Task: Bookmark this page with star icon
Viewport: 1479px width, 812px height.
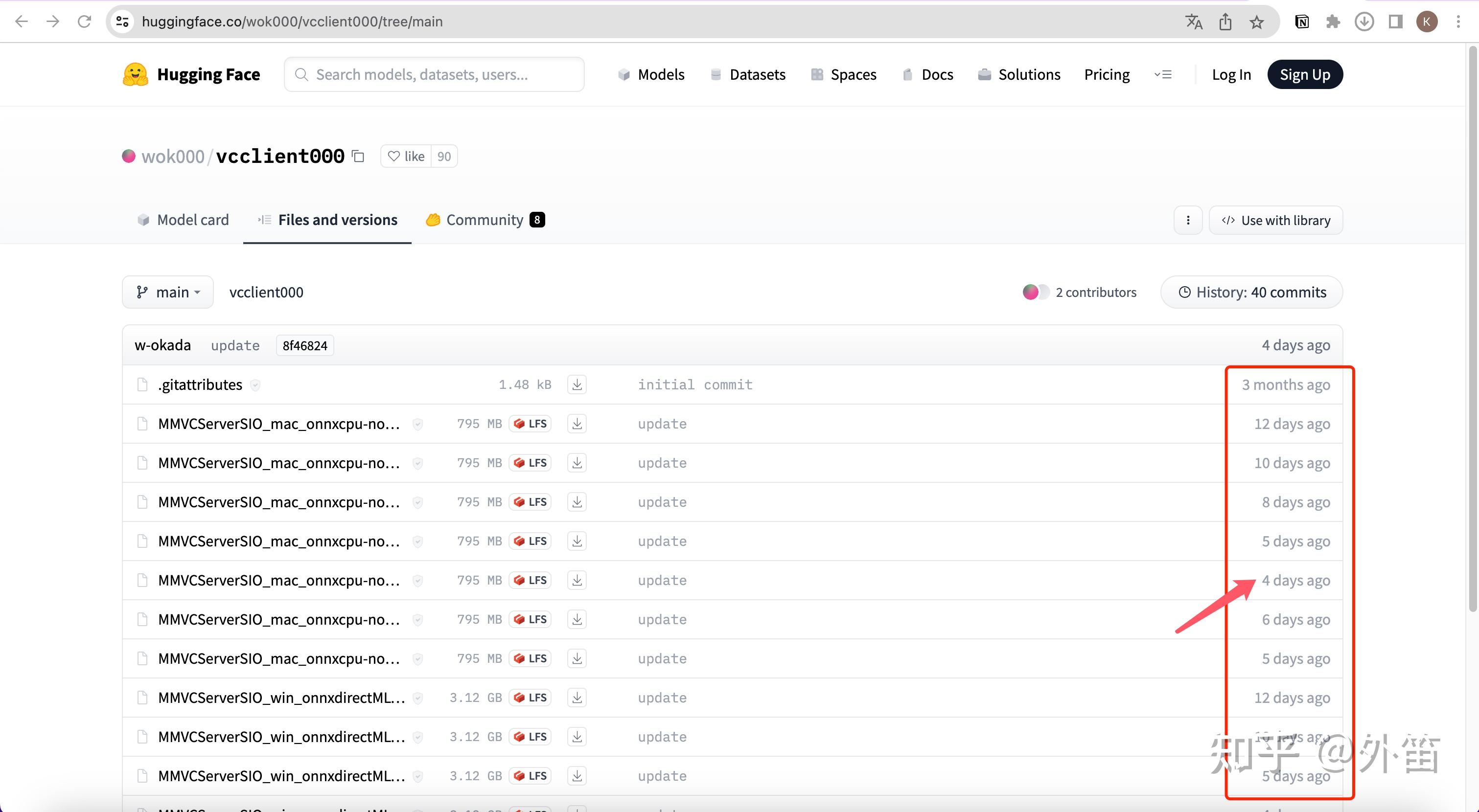Action: (x=1256, y=22)
